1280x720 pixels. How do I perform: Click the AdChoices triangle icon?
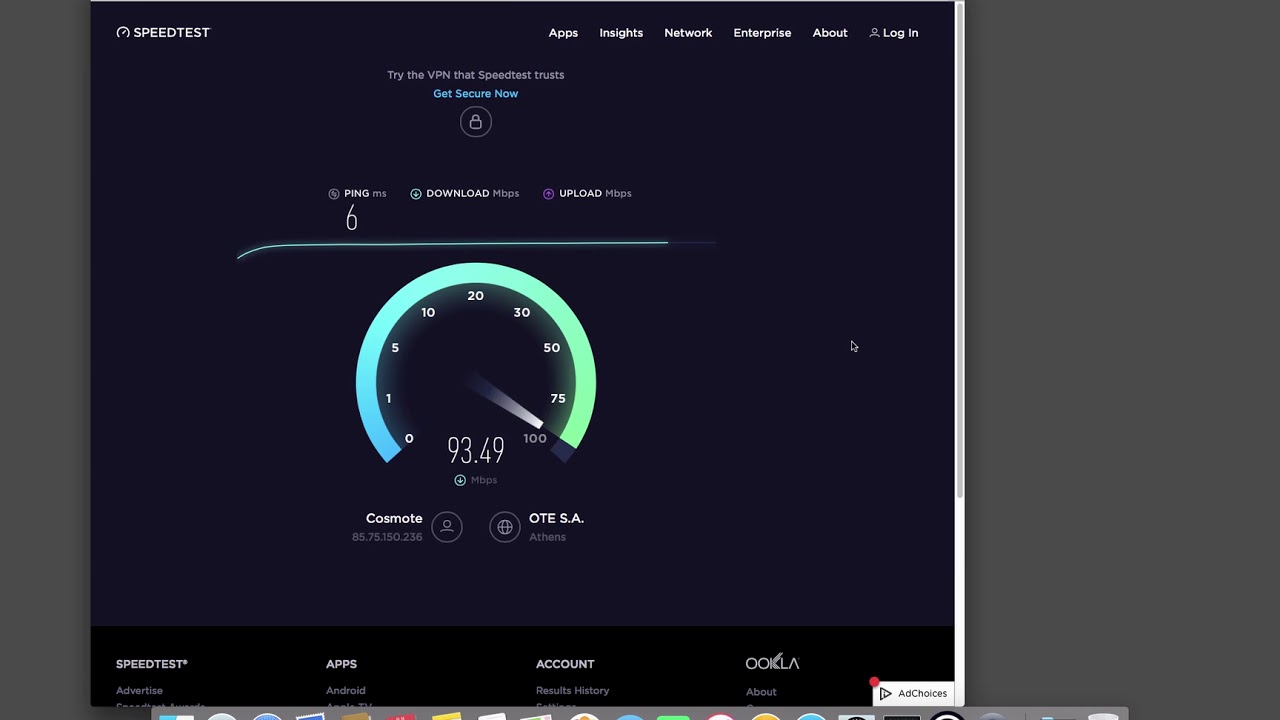pos(885,693)
